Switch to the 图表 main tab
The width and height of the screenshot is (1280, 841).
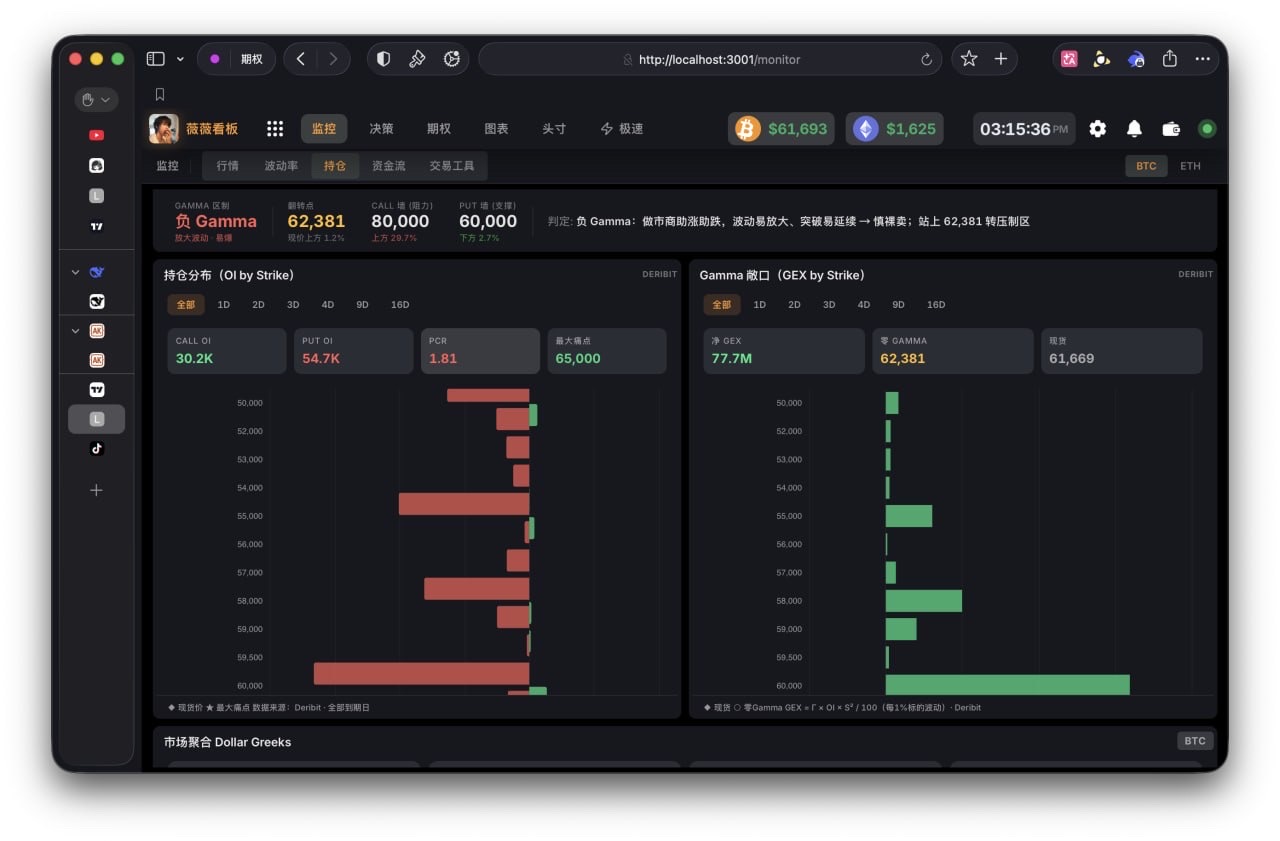(496, 129)
